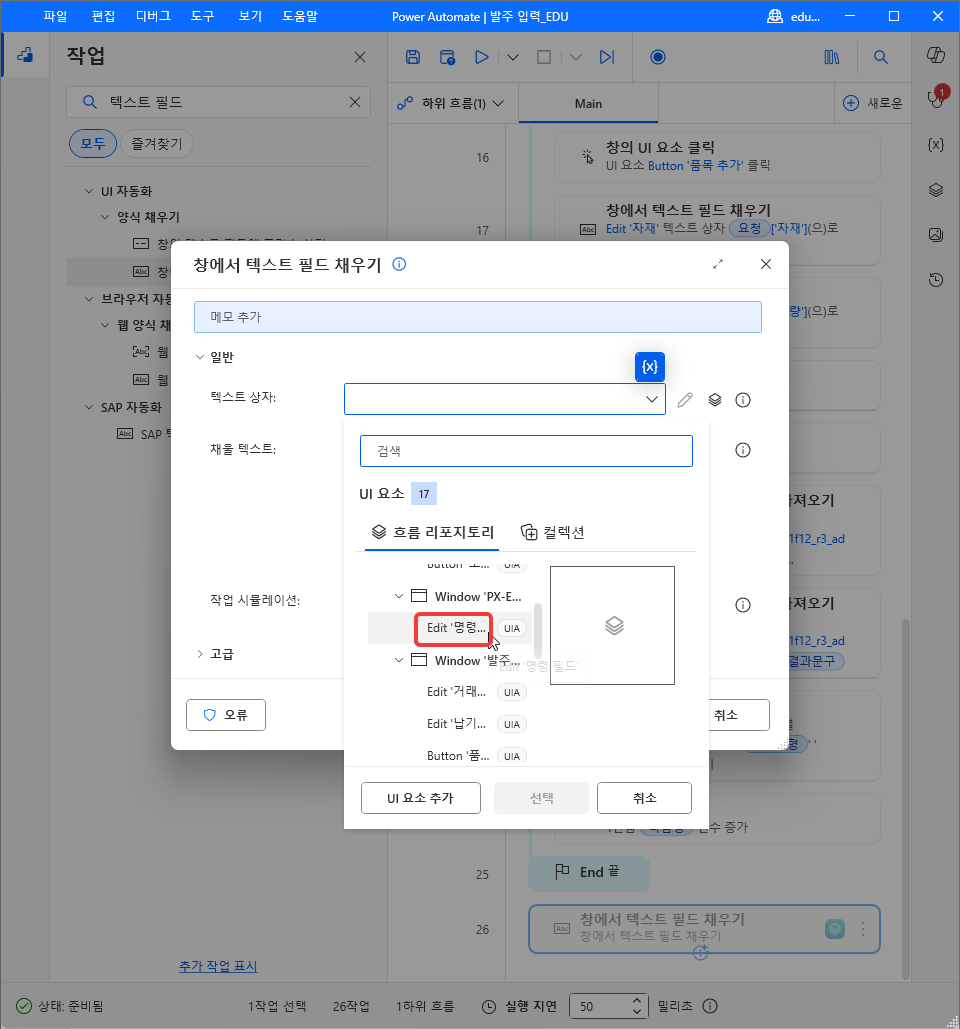Switch to 컬렉션 tab
Image resolution: width=960 pixels, height=1029 pixels.
coord(553,532)
